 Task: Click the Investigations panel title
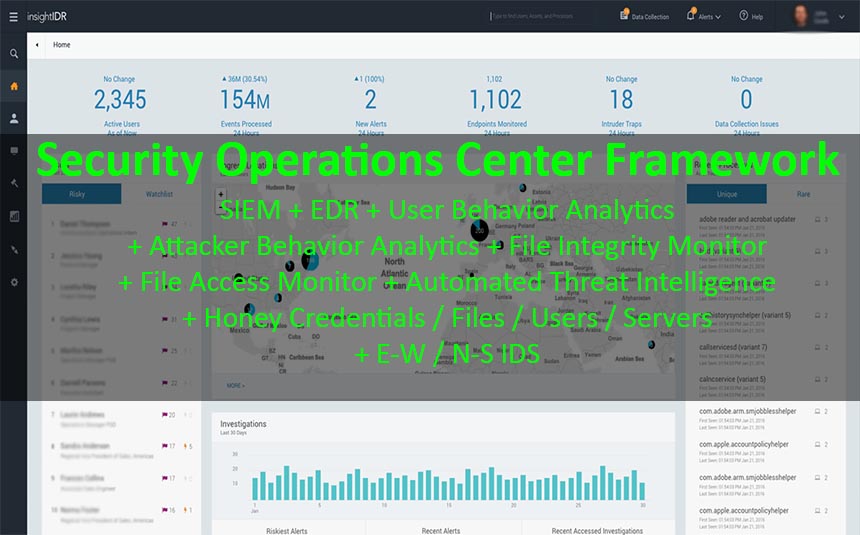click(243, 424)
